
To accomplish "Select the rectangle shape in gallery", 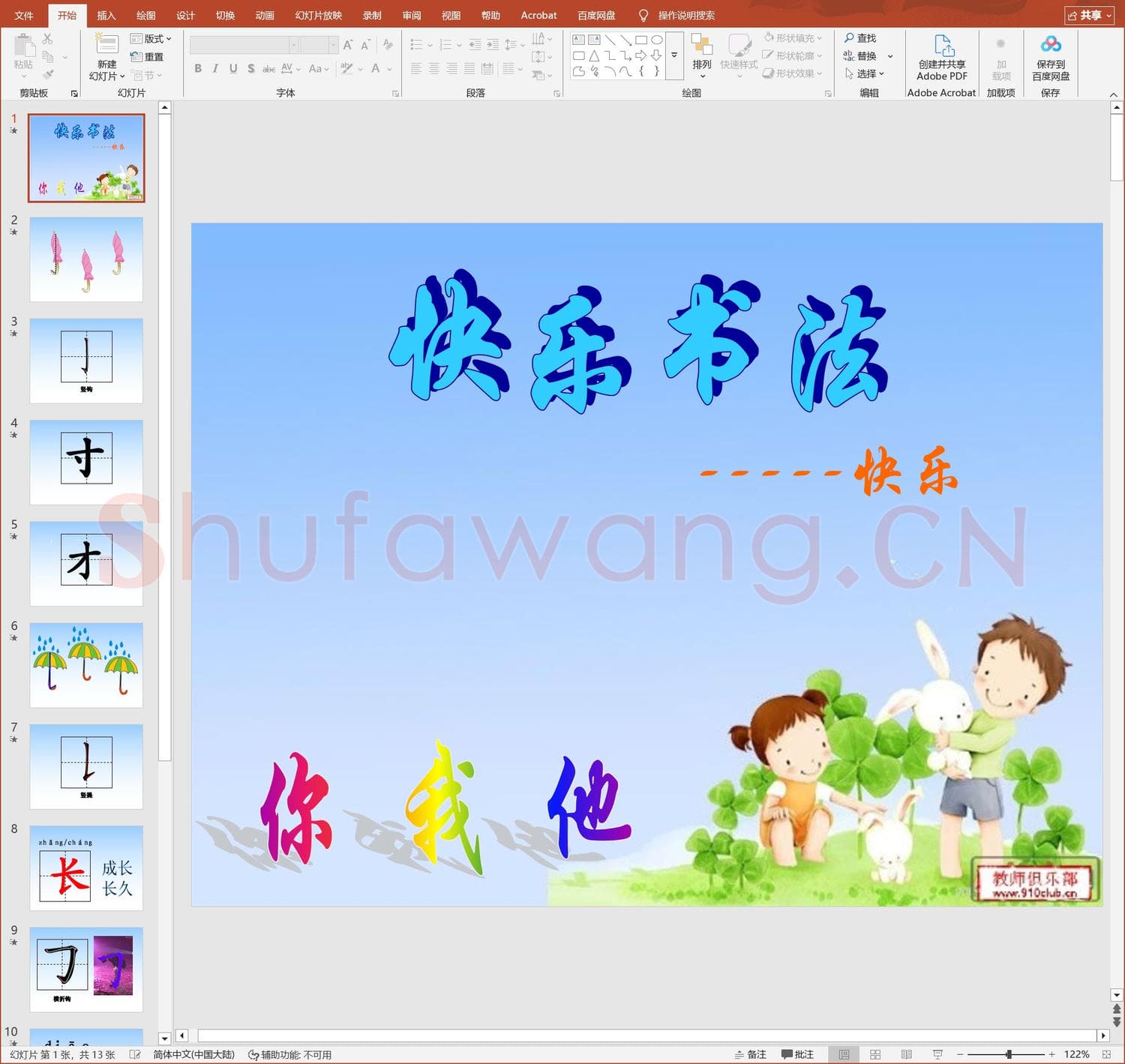I will tap(641, 40).
